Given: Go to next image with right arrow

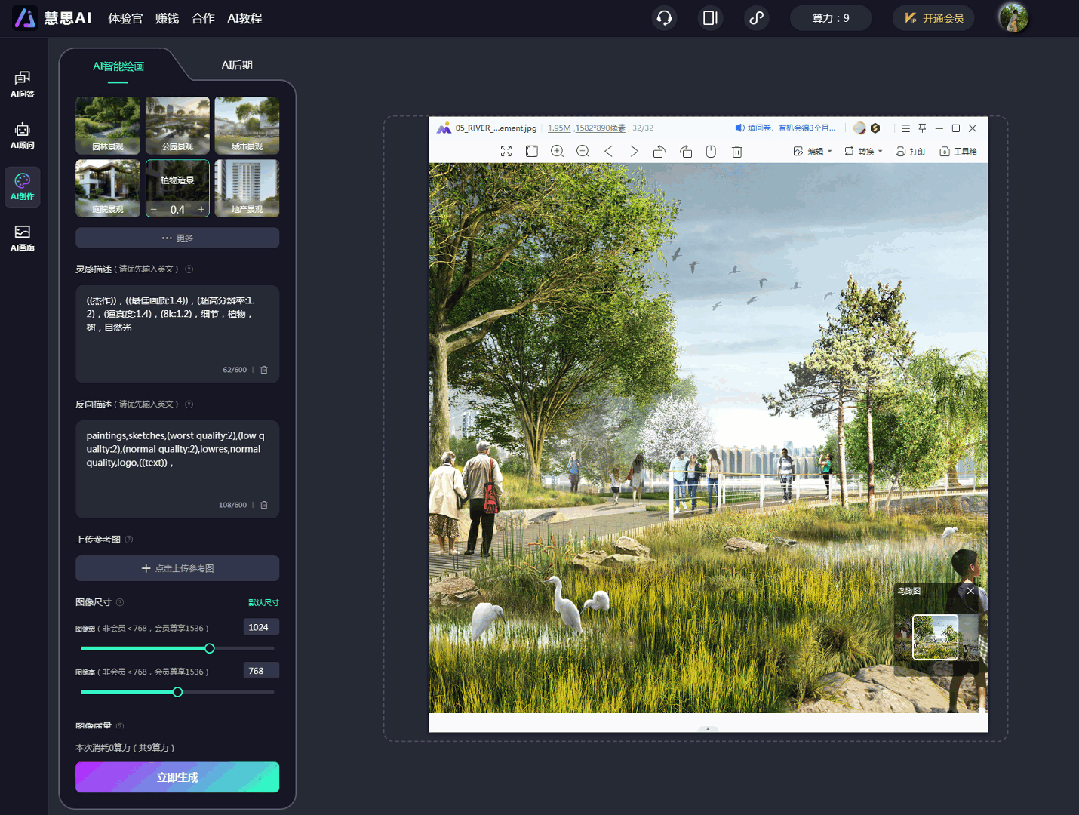Looking at the screenshot, I should coord(634,151).
